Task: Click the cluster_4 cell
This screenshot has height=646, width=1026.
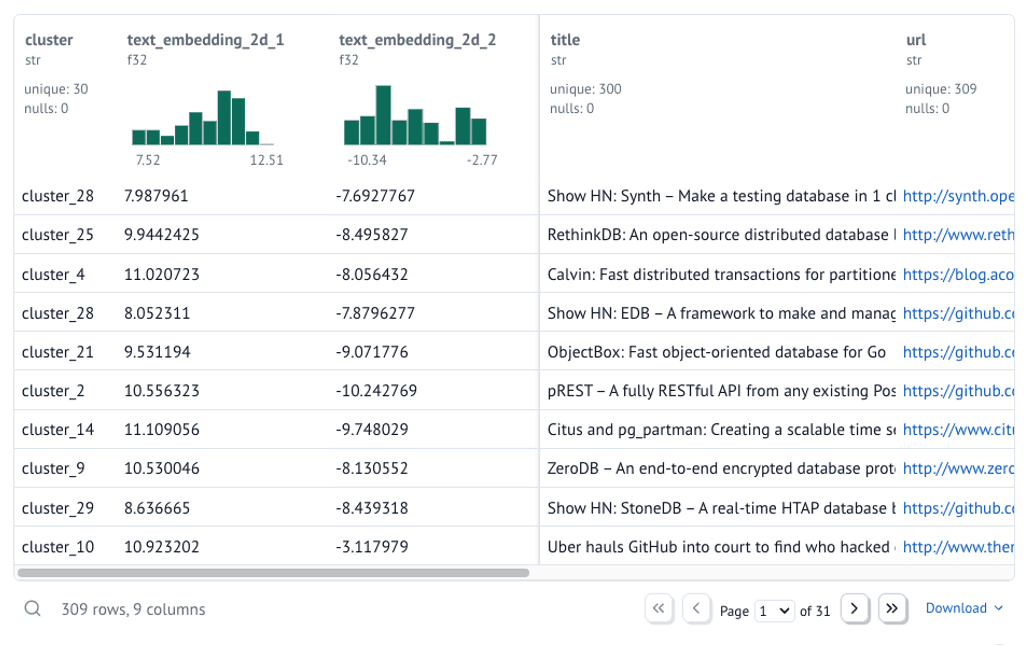Action: (x=53, y=275)
